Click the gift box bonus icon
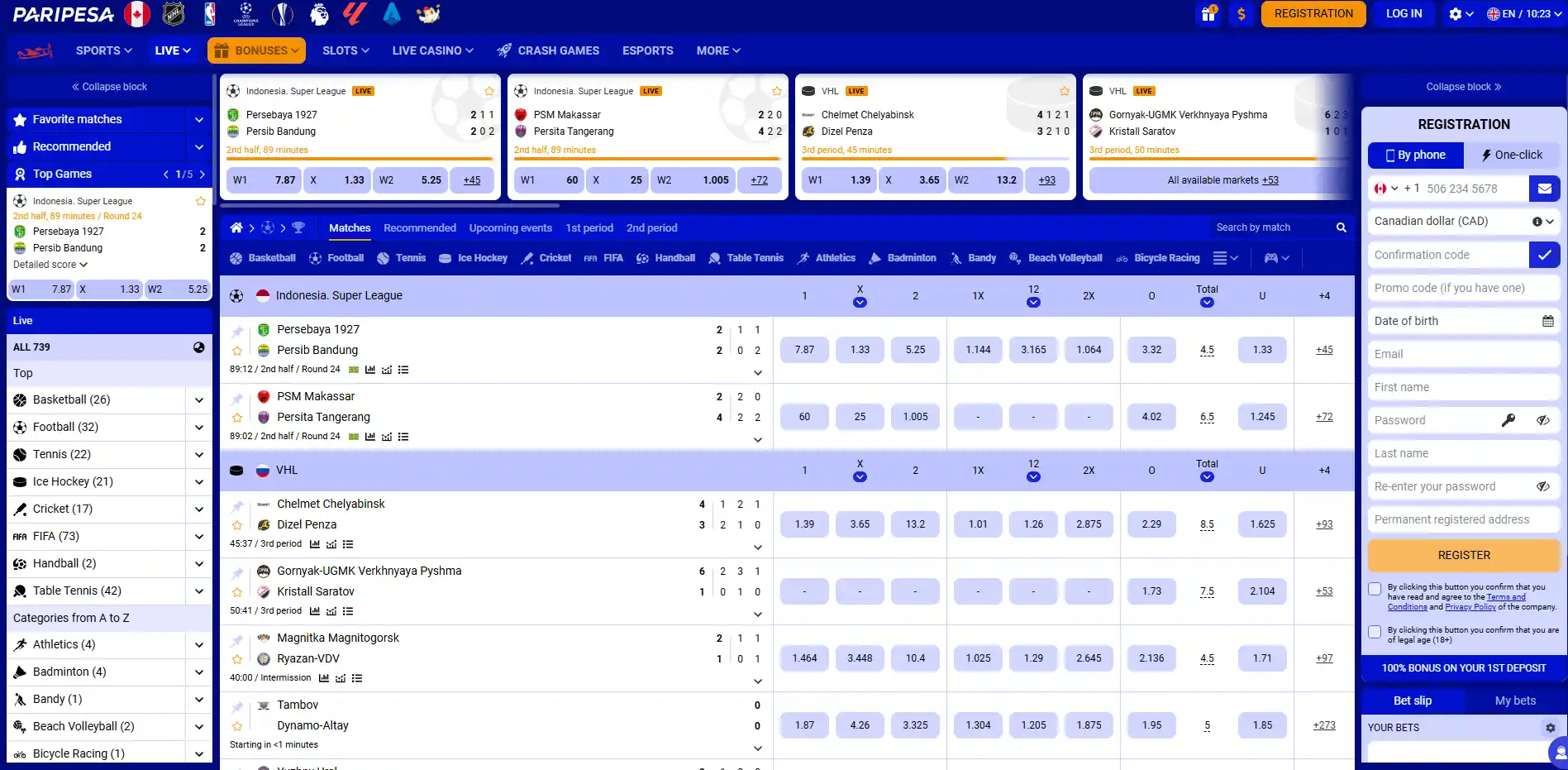Image resolution: width=1568 pixels, height=770 pixels. tap(1208, 14)
